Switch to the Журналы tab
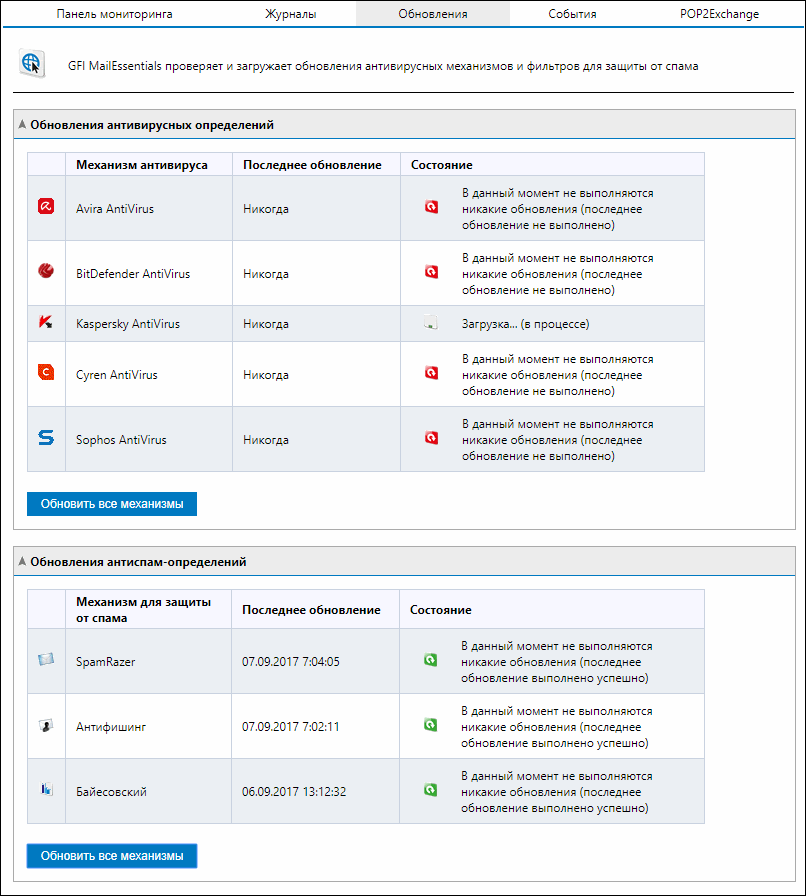 pyautogui.click(x=290, y=14)
